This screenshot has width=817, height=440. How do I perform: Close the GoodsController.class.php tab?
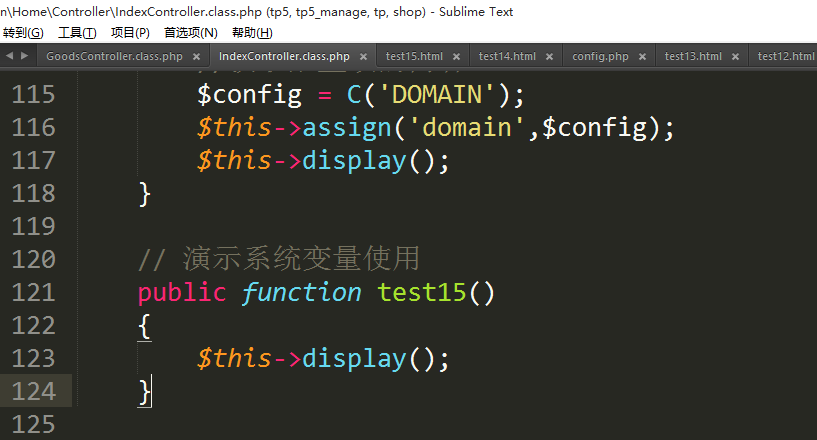[x=195, y=57]
